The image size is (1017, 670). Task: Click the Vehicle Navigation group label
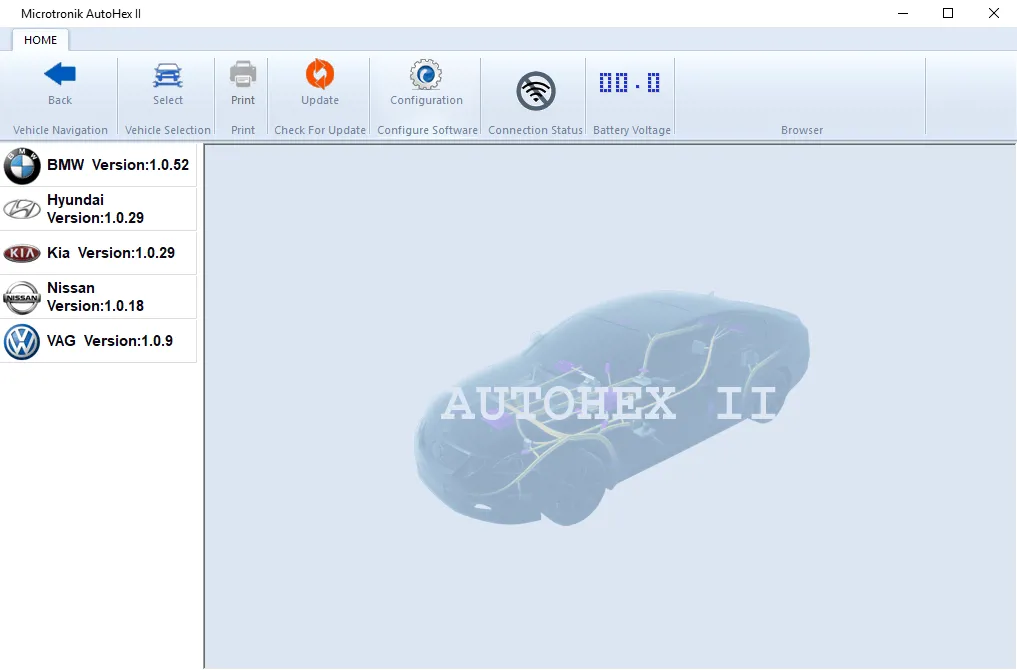tap(60, 130)
